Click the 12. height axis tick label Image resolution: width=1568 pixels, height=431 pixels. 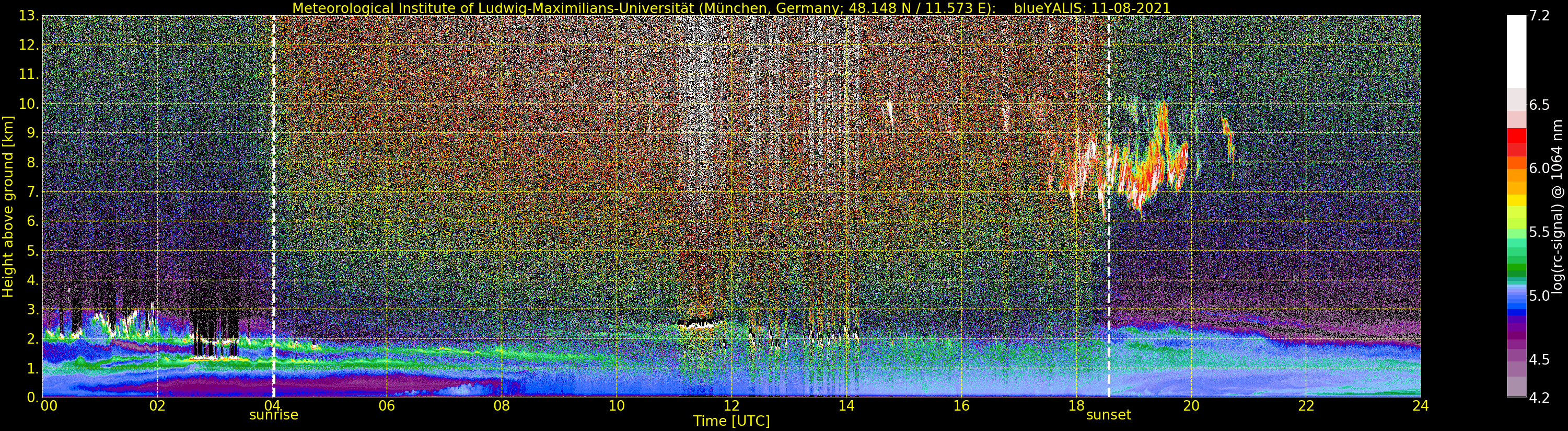tap(29, 45)
